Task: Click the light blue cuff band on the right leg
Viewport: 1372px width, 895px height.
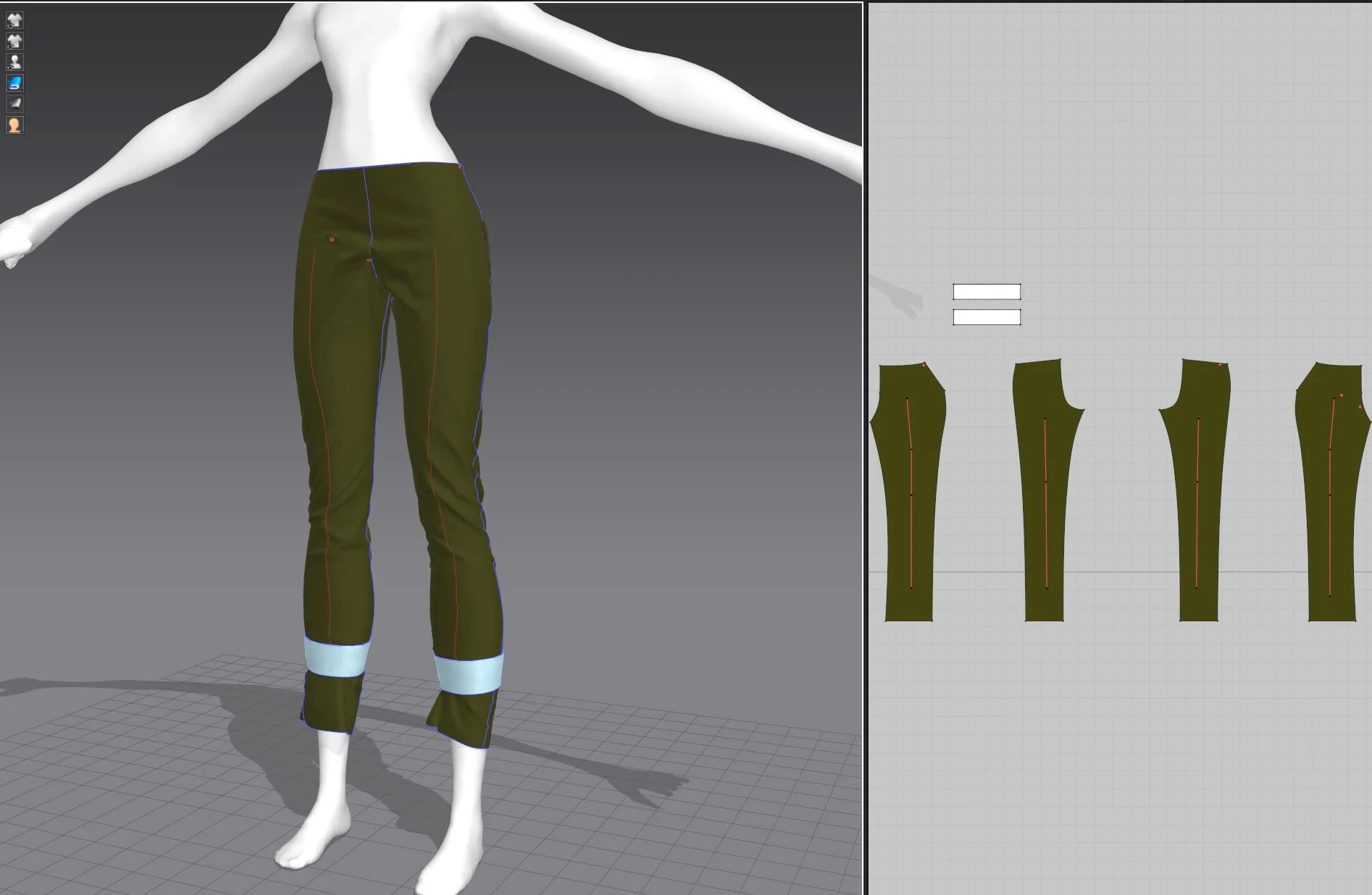Action: [x=469, y=674]
